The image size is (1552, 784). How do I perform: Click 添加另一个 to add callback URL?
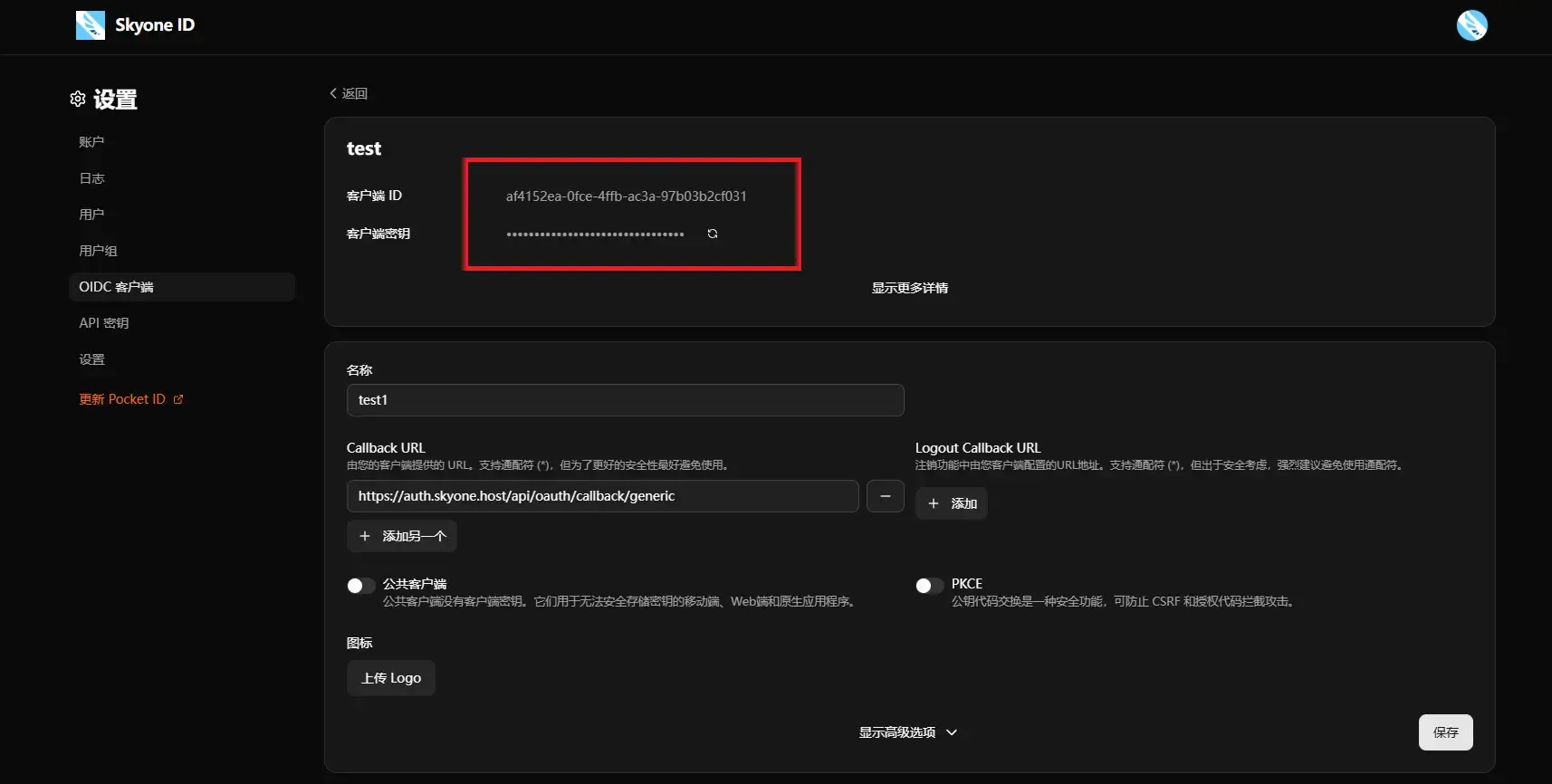tap(402, 536)
